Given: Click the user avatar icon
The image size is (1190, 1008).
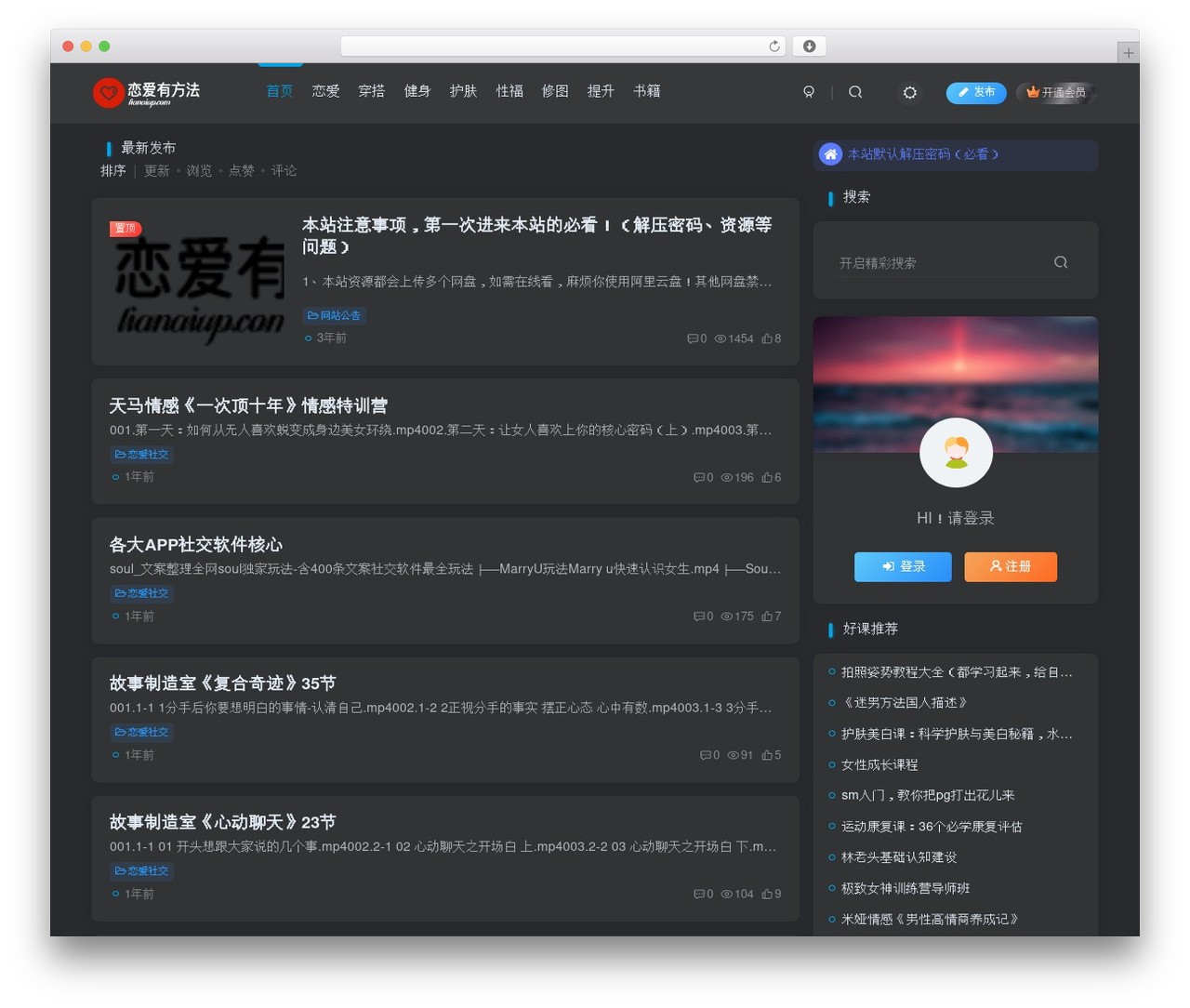Looking at the screenshot, I should pyautogui.click(x=956, y=452).
